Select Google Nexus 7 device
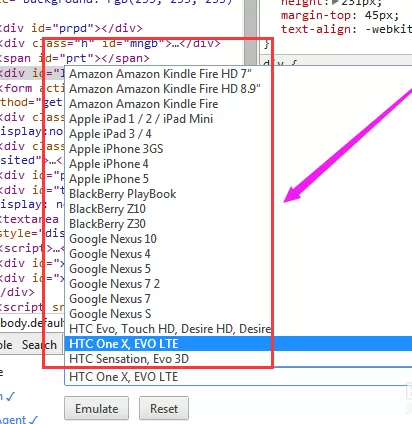This screenshot has width=412, height=424. pyautogui.click(x=238, y=299)
